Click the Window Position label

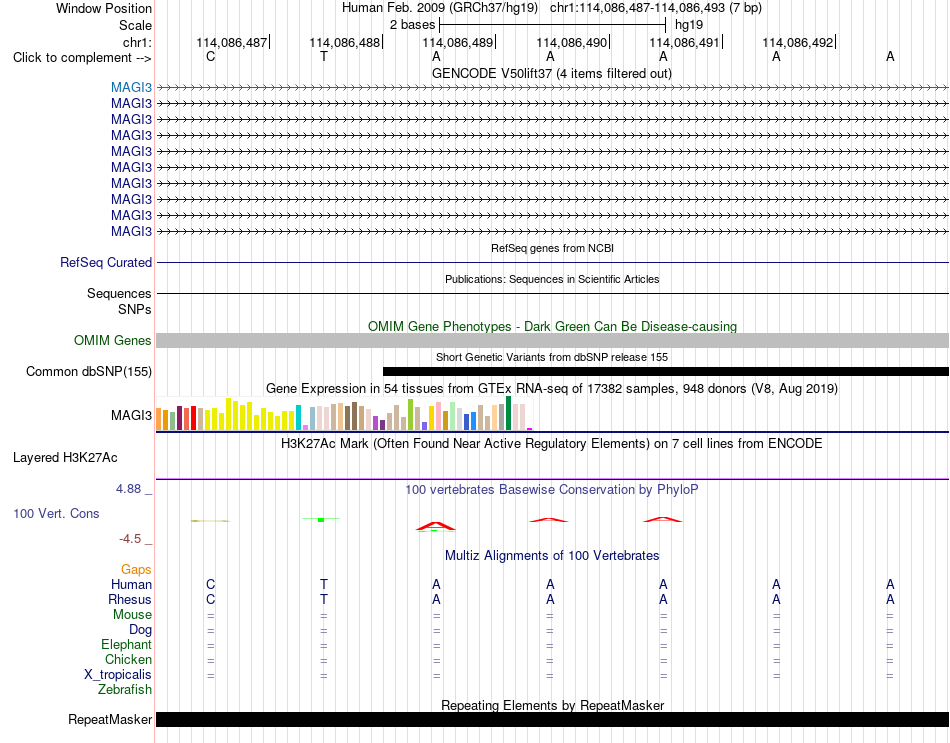point(104,8)
